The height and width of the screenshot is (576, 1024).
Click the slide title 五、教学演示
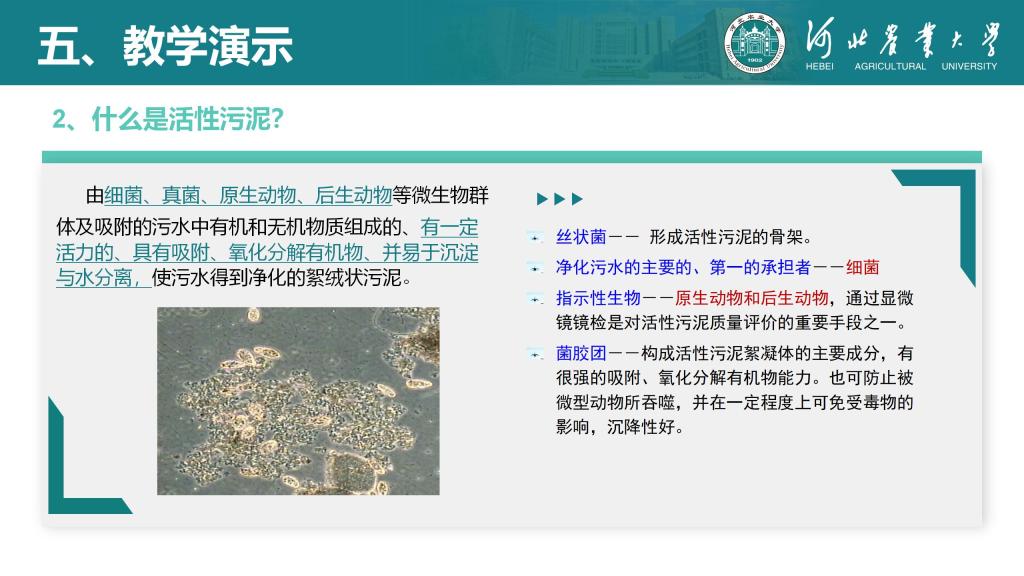pos(165,45)
